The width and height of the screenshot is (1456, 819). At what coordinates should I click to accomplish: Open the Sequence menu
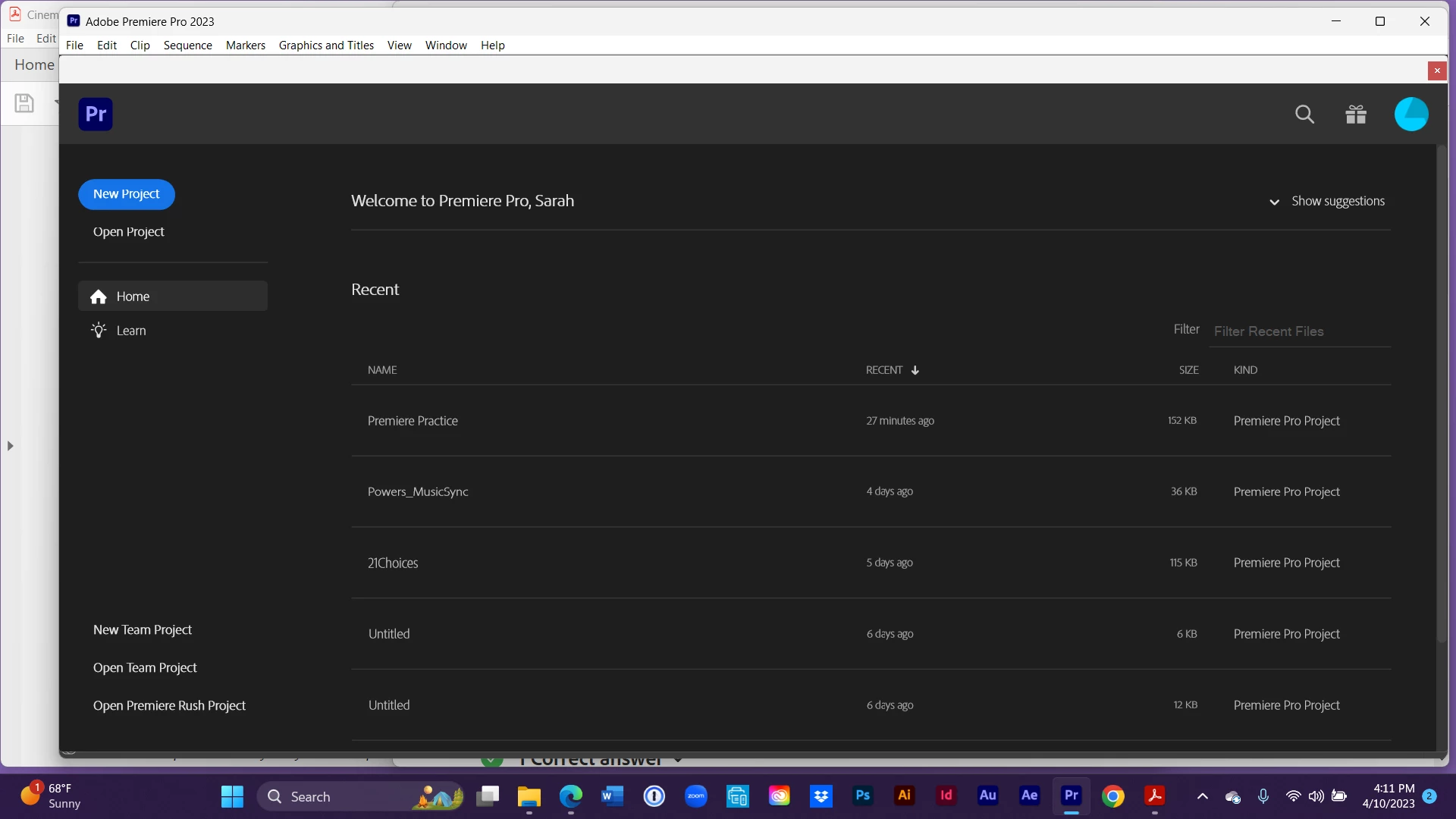(187, 45)
